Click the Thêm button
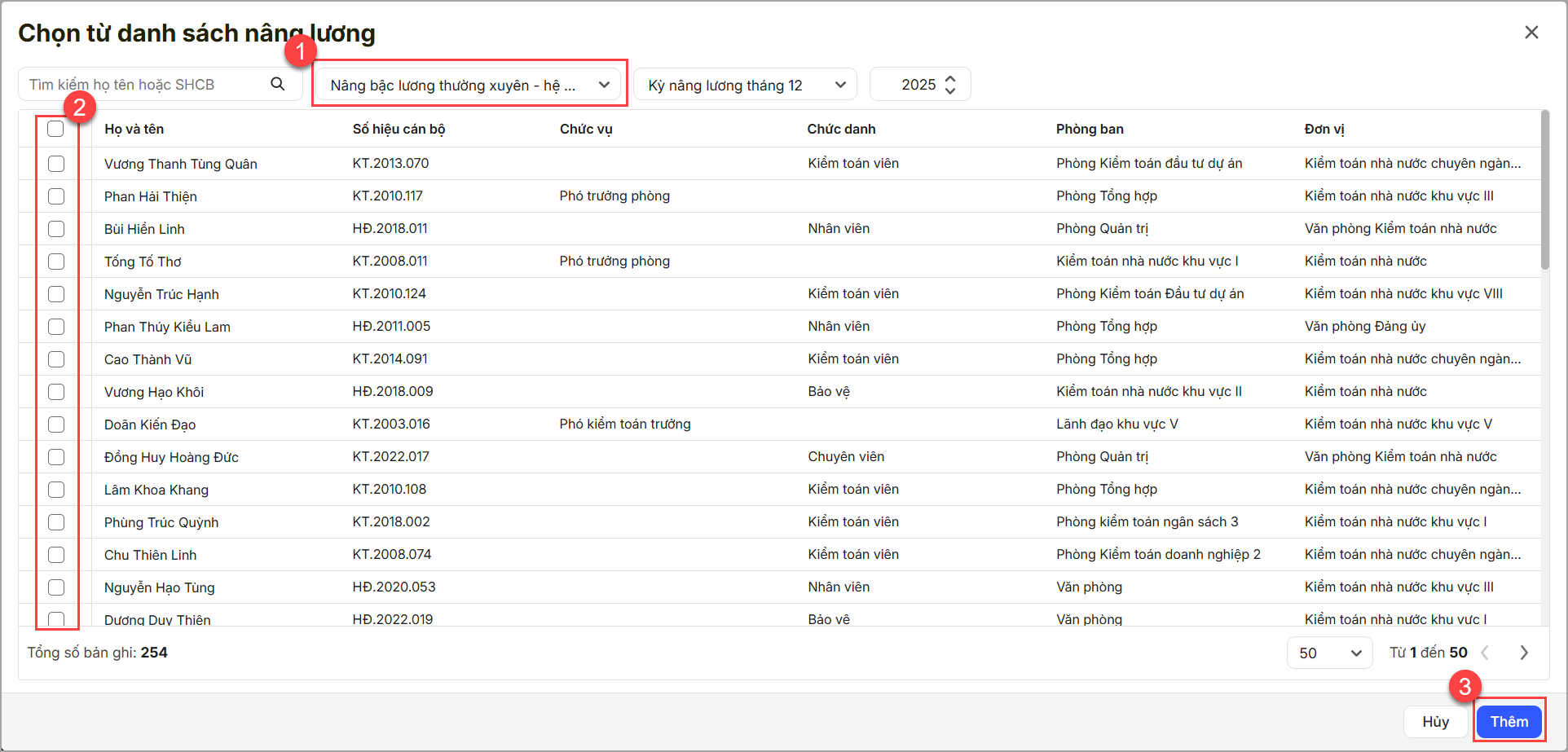1568x752 pixels. point(1509,721)
